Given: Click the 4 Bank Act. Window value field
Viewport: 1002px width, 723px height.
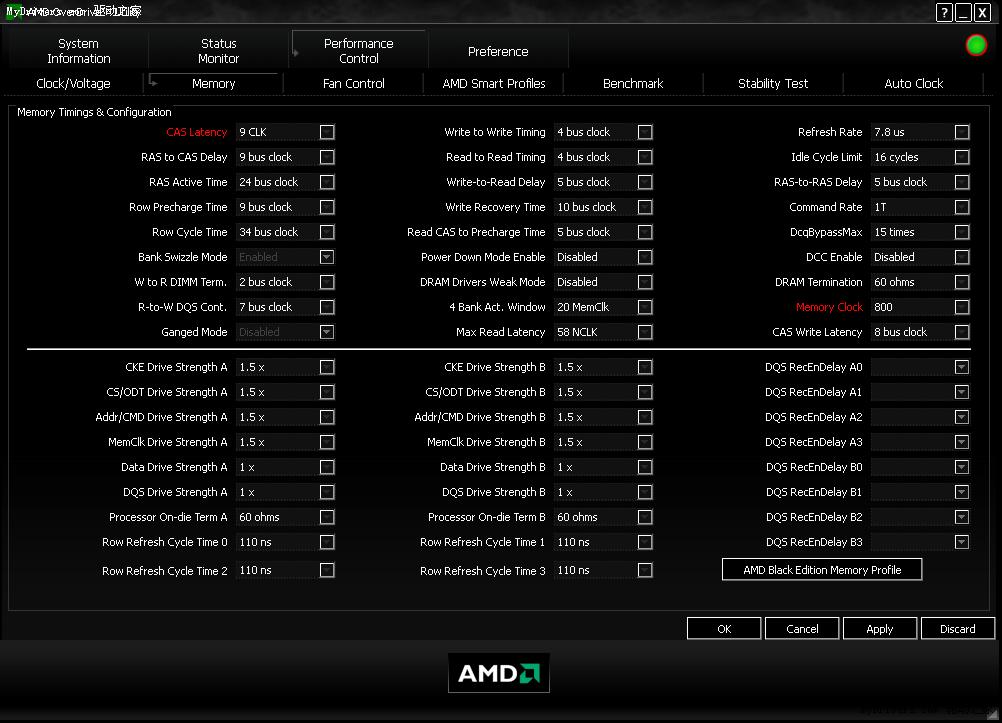Looking at the screenshot, I should tap(596, 307).
